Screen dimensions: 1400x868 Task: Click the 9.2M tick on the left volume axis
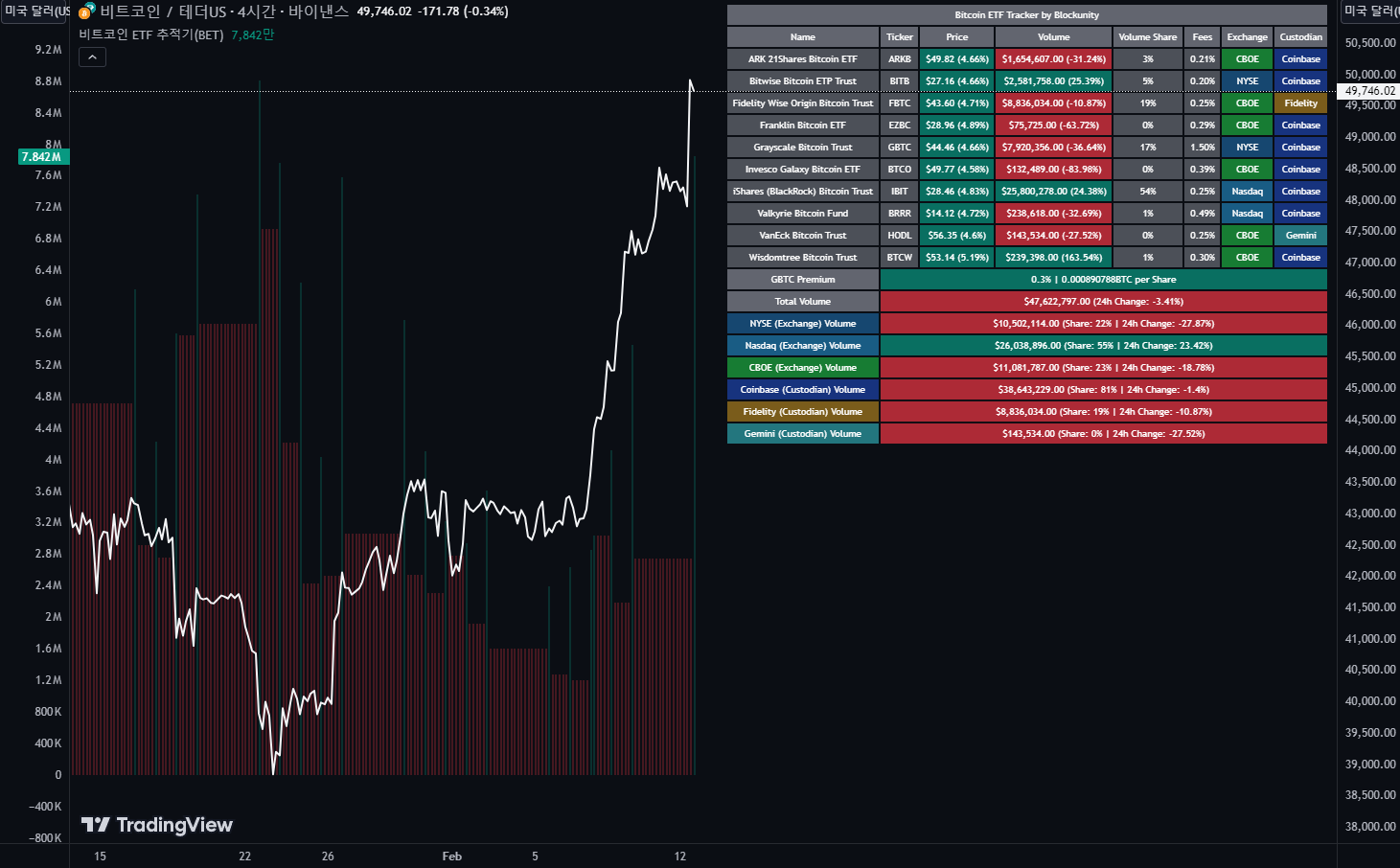tap(49, 50)
